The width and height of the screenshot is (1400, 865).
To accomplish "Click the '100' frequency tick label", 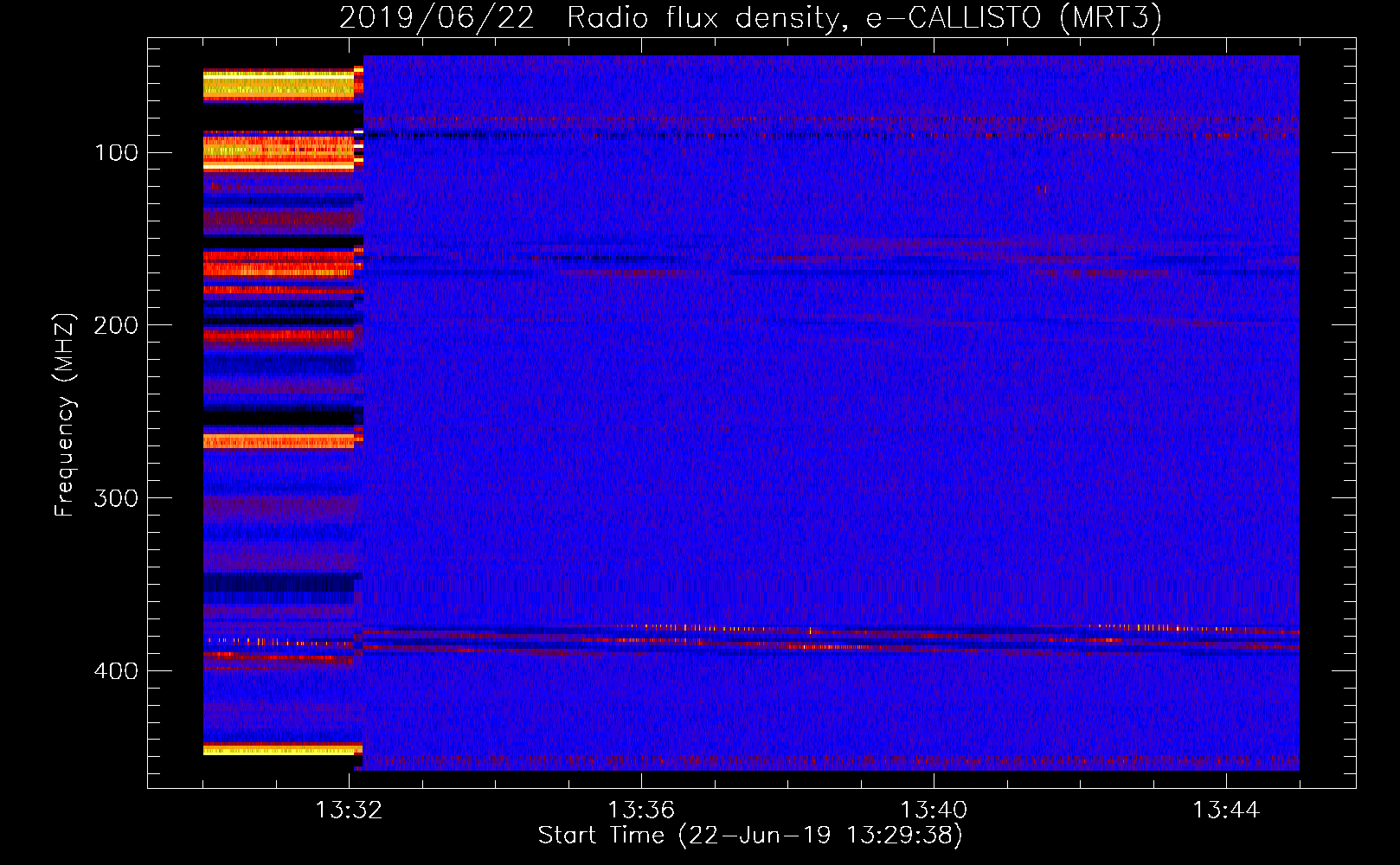I will (x=117, y=153).
